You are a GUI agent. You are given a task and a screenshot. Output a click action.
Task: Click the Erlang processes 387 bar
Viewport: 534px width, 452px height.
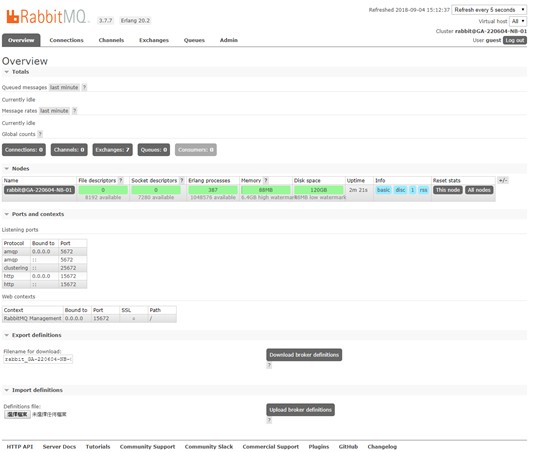point(213,190)
